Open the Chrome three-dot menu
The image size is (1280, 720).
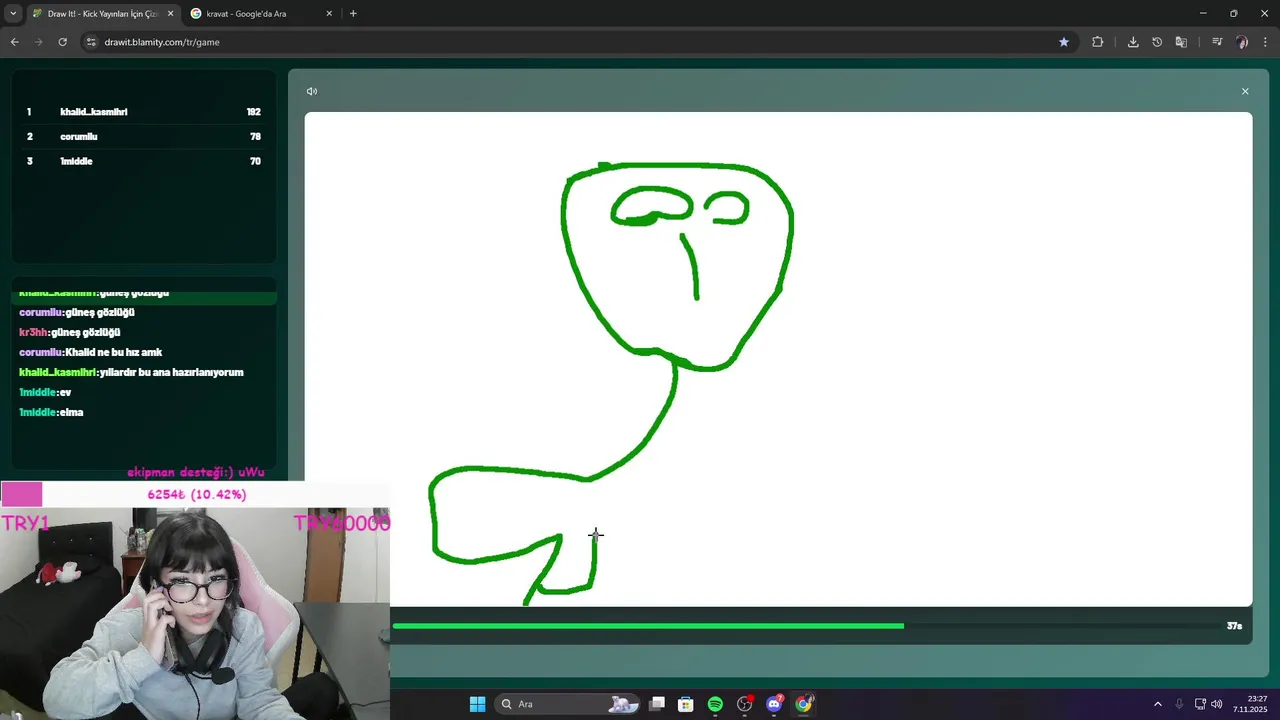pos(1265,42)
